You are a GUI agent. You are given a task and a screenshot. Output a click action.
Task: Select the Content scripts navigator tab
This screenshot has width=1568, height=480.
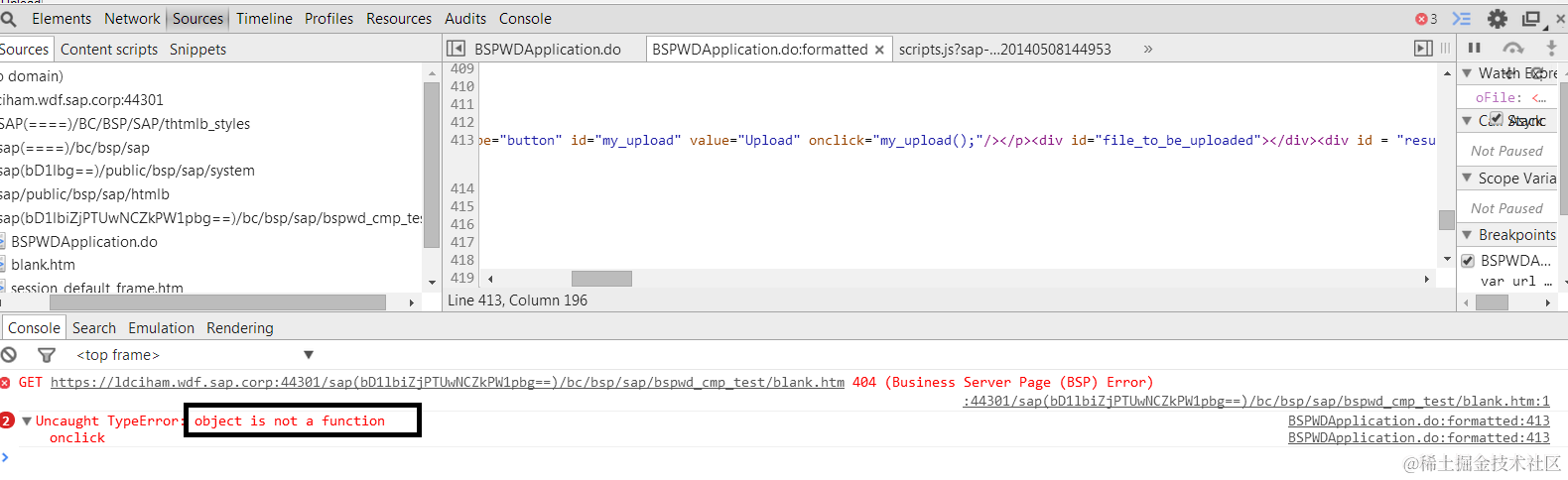click(x=109, y=50)
